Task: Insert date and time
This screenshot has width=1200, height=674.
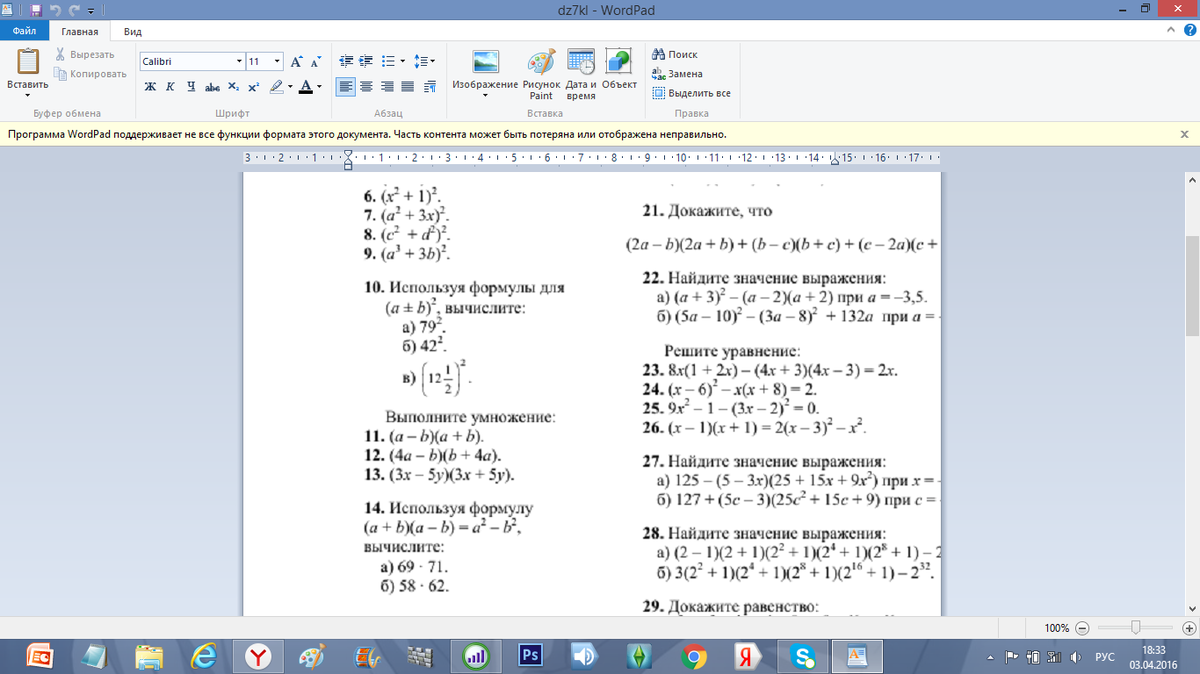Action: (581, 73)
